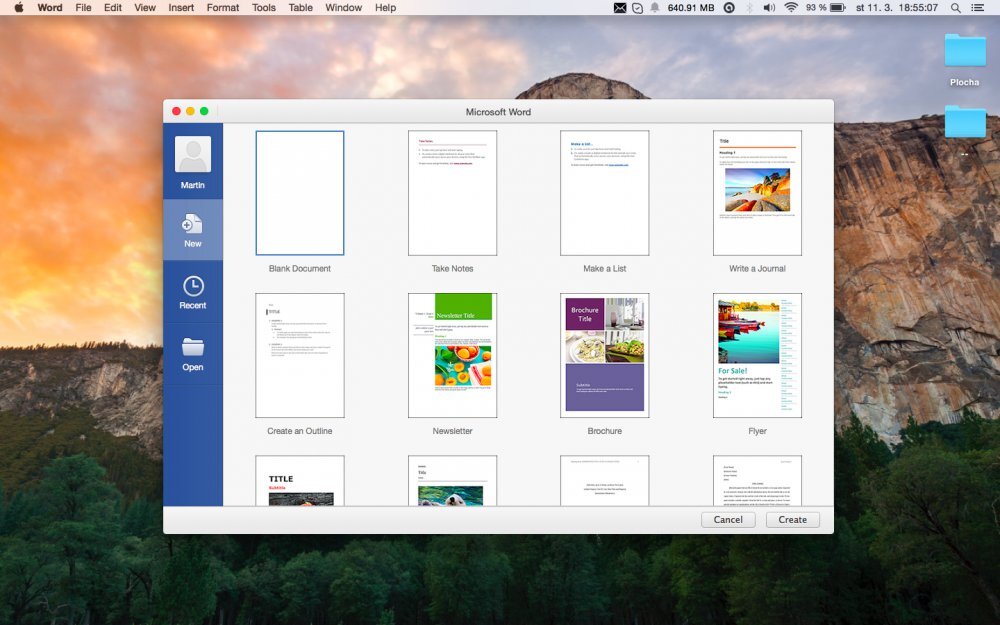
Task: Pick the Brochure template
Action: pyautogui.click(x=604, y=356)
